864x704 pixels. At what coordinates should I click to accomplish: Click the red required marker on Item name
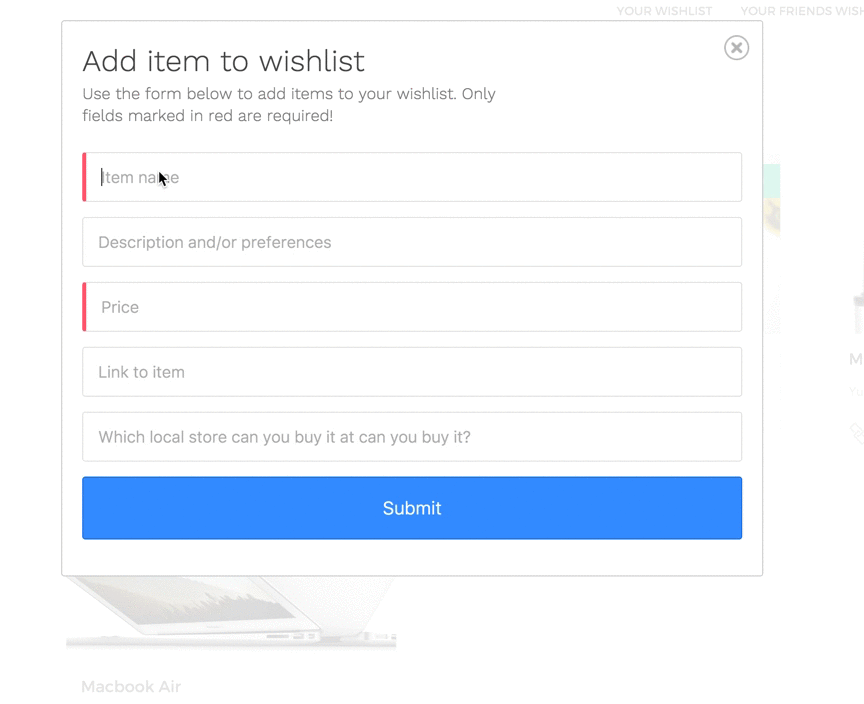[84, 177]
